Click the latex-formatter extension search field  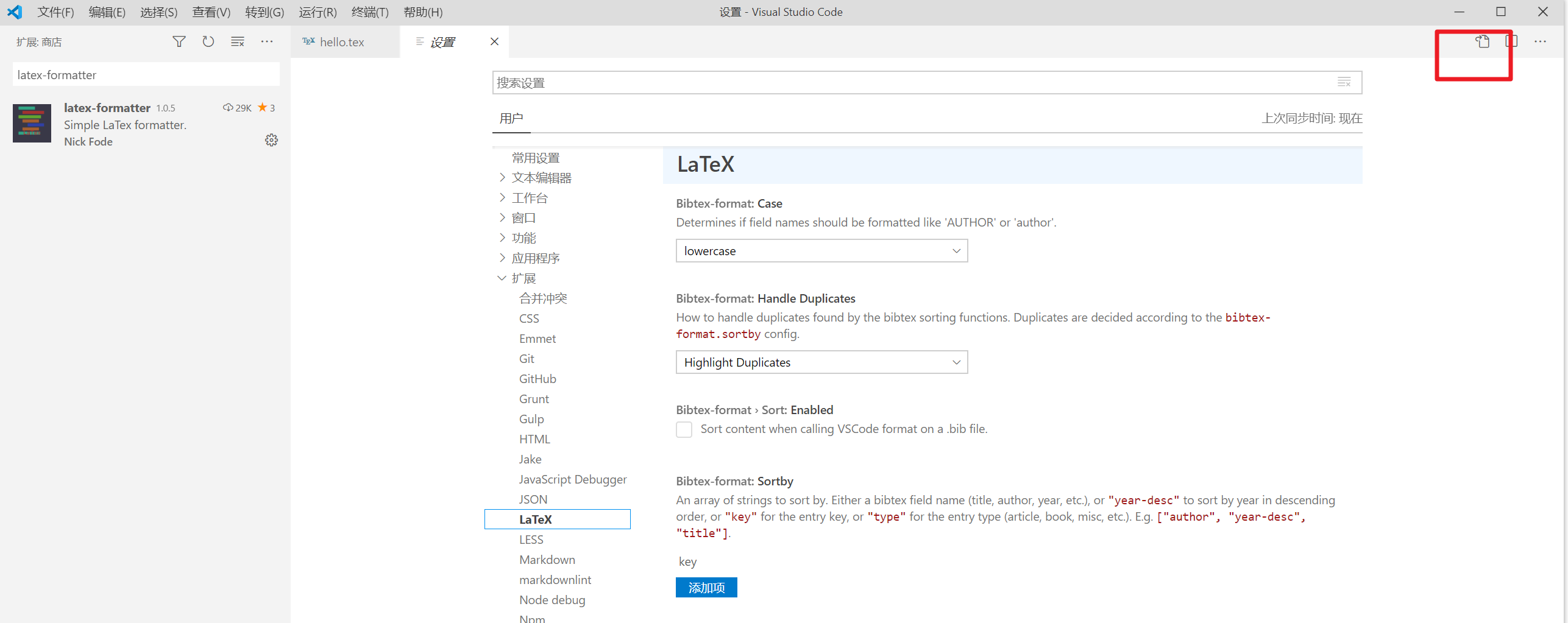tap(146, 74)
